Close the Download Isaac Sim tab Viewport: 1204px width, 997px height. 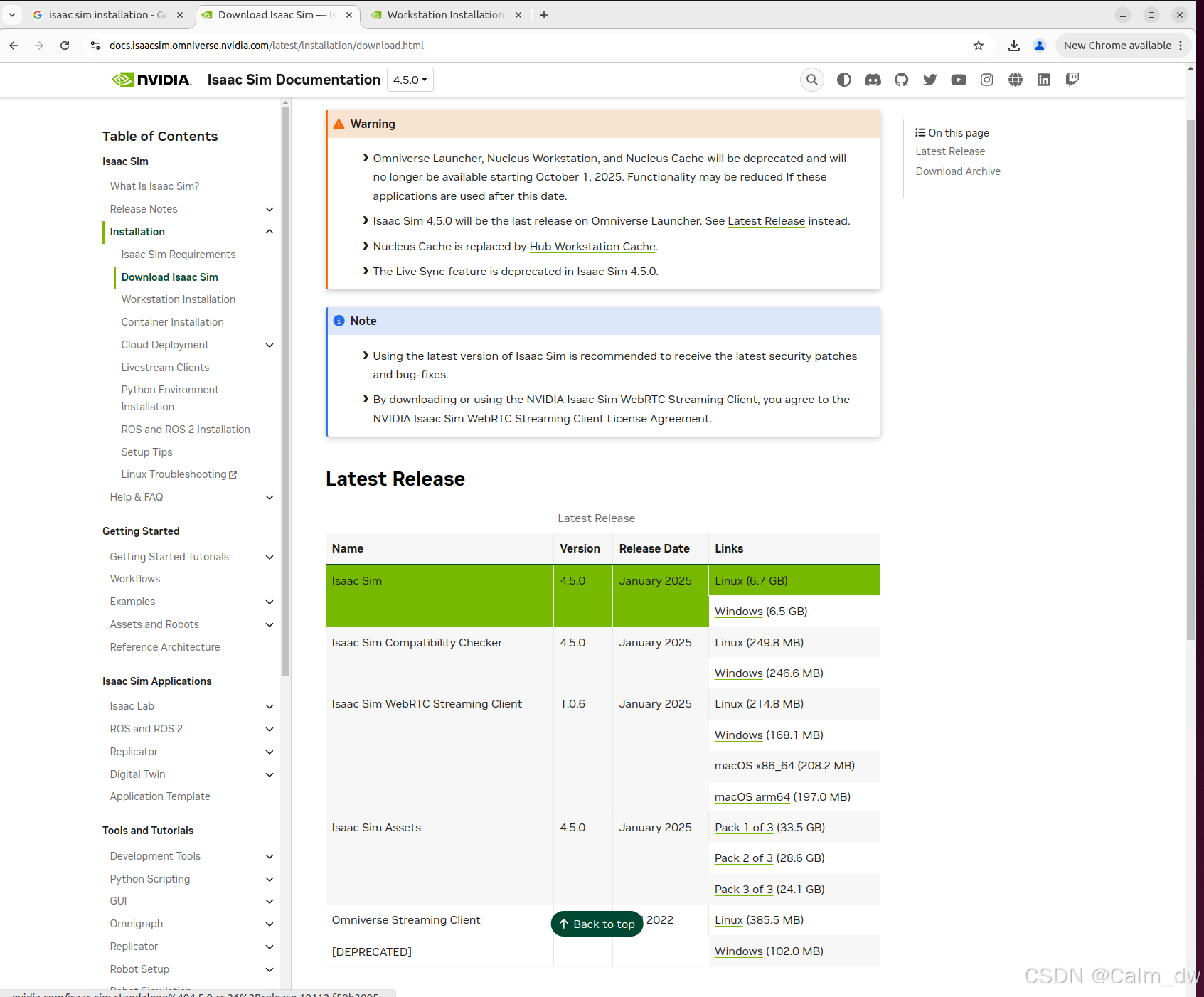point(349,15)
